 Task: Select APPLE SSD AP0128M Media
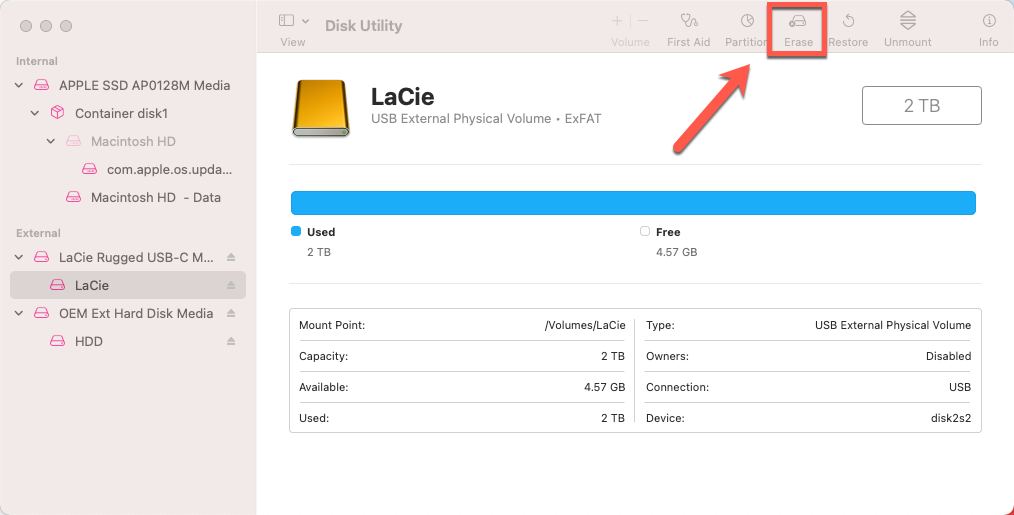coord(128,85)
